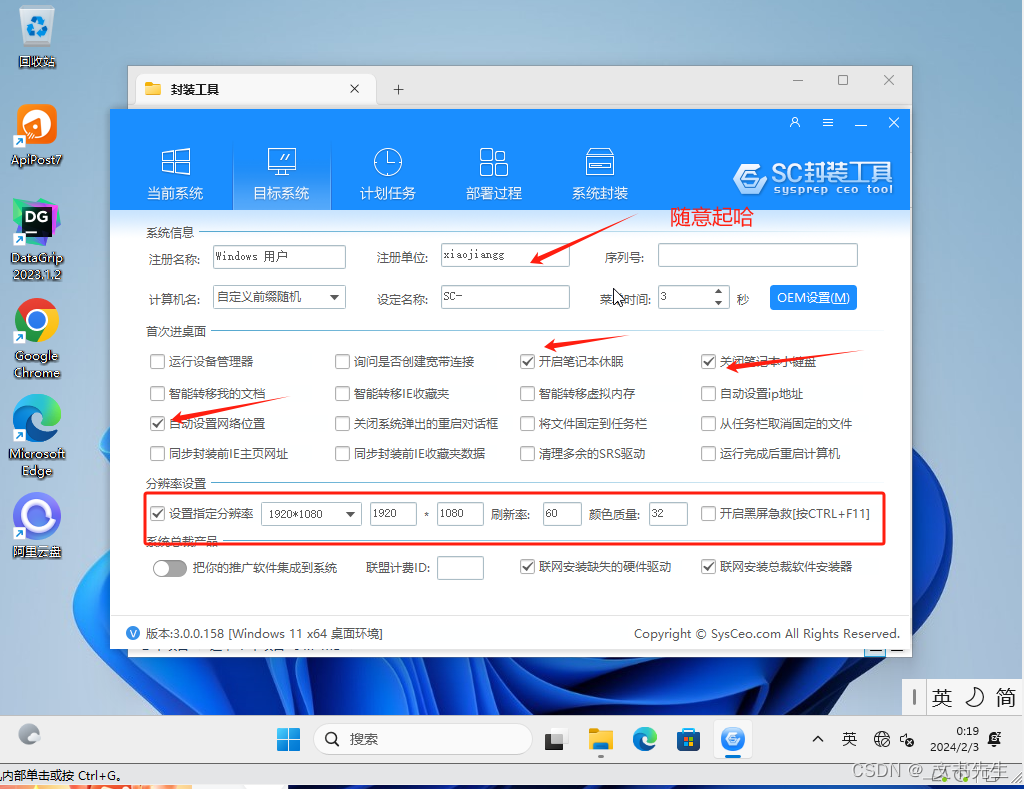
Task: Open File Explorer from taskbar
Action: coord(600,739)
